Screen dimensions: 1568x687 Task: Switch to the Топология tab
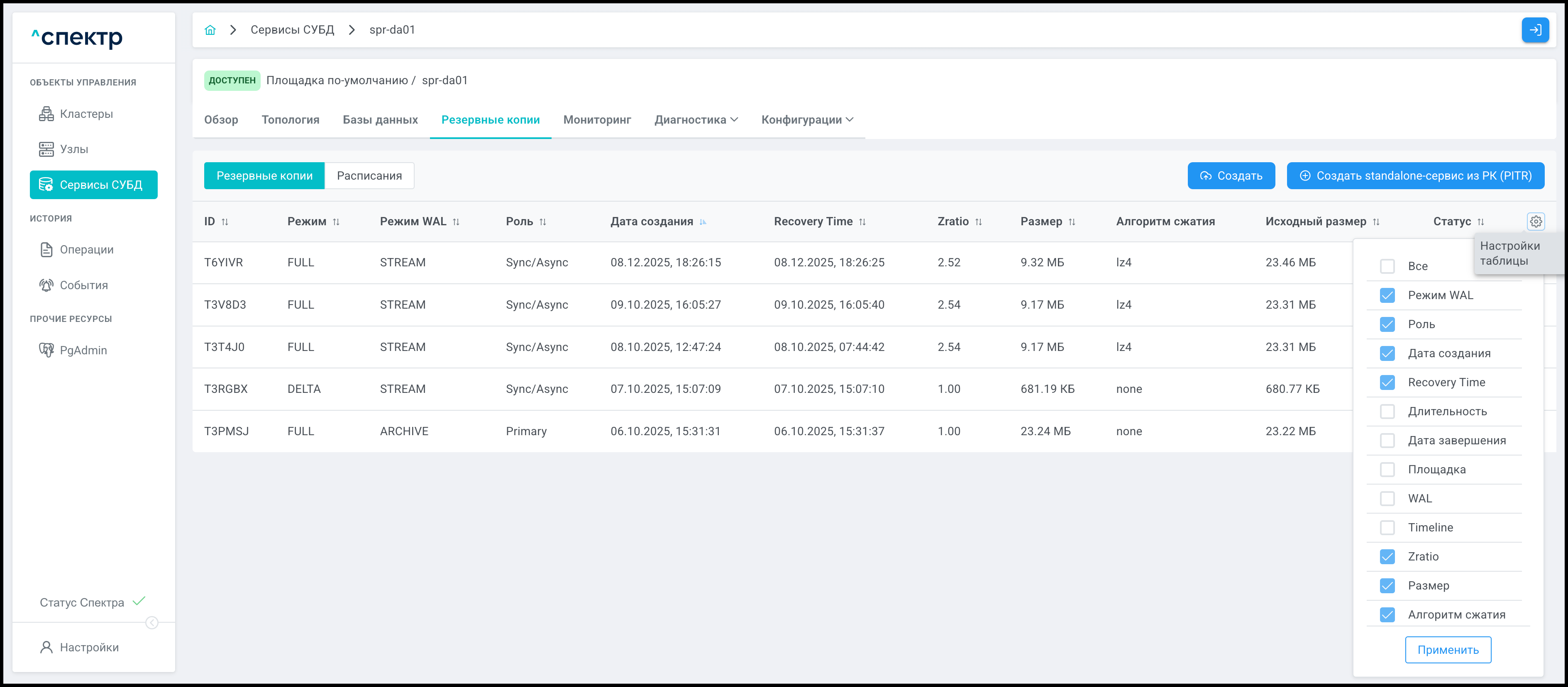[x=291, y=120]
